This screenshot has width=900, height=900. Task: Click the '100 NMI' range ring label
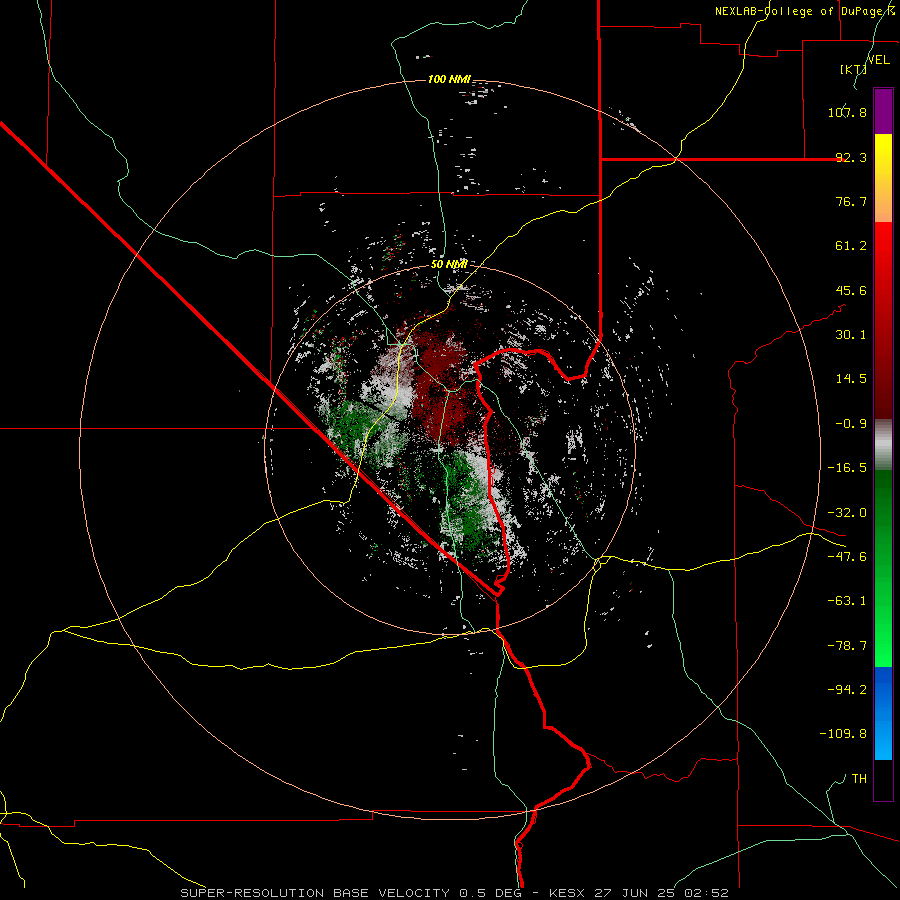(449, 79)
